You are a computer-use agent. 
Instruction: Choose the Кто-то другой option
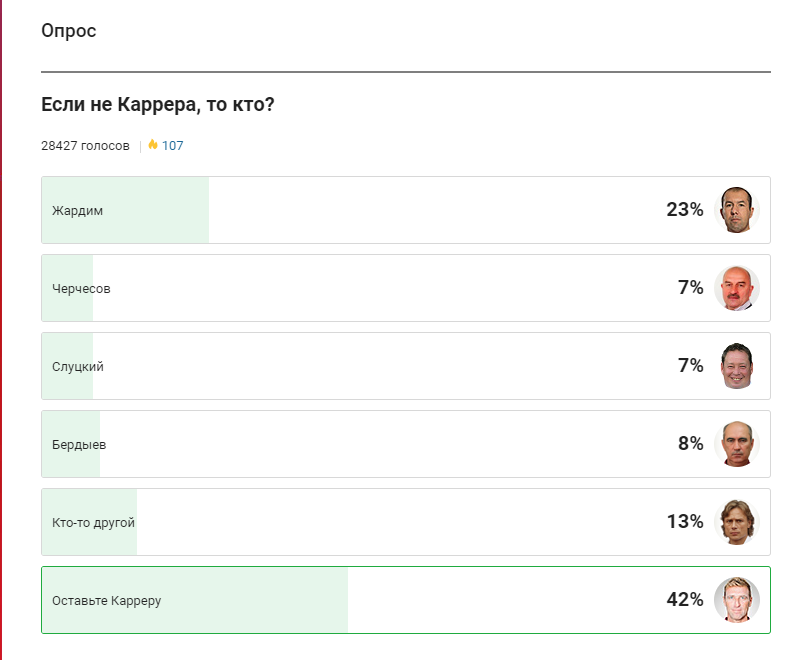pos(93,523)
